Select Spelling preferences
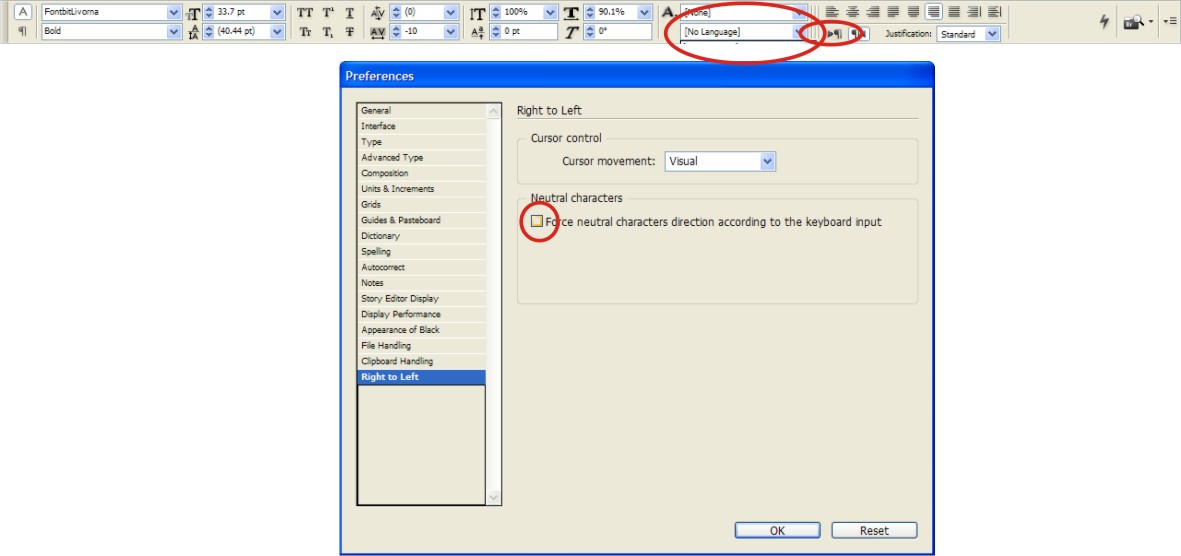The height and width of the screenshot is (556, 1181). point(421,252)
